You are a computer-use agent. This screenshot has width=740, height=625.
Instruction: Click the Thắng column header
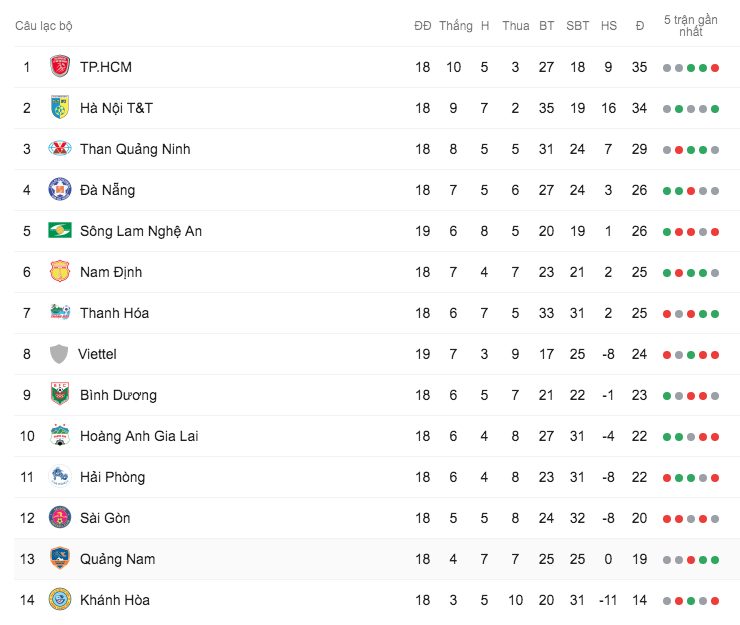(x=455, y=26)
